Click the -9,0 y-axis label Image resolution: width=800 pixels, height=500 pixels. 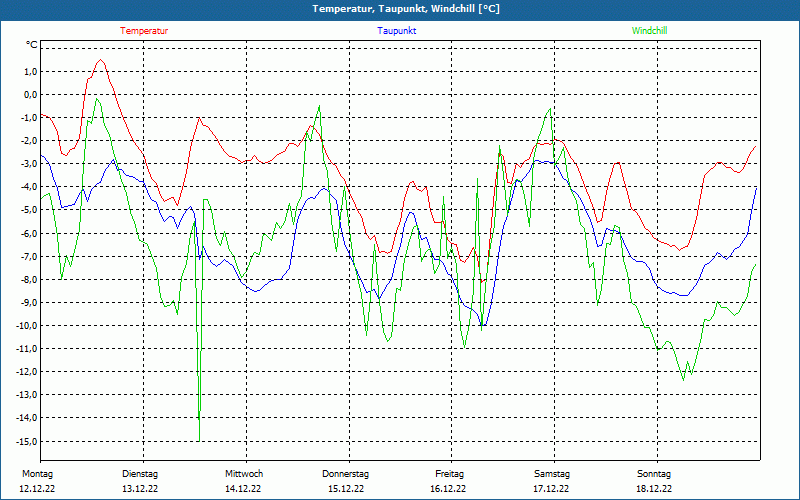coord(29,302)
